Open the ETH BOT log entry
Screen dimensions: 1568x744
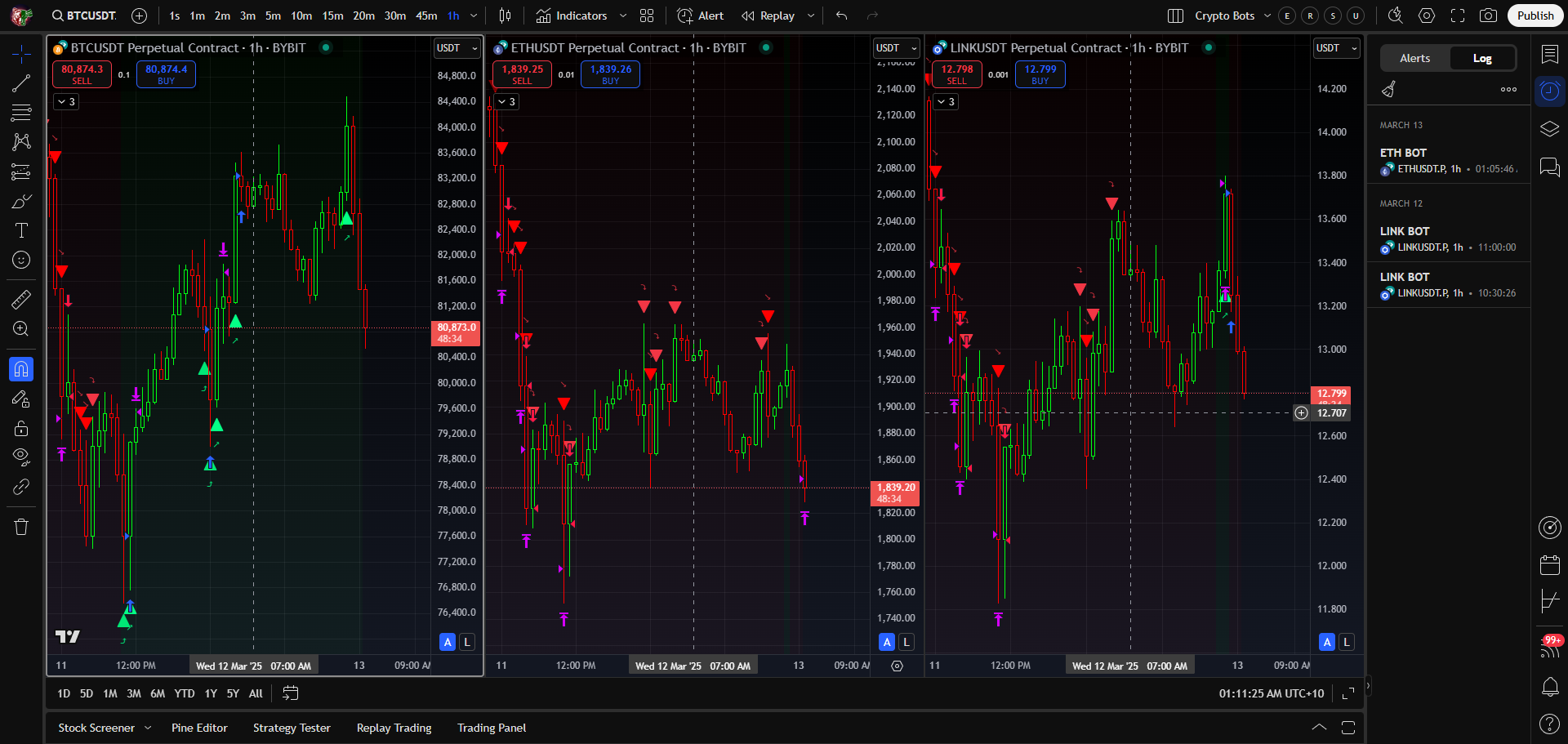pyautogui.click(x=1450, y=161)
